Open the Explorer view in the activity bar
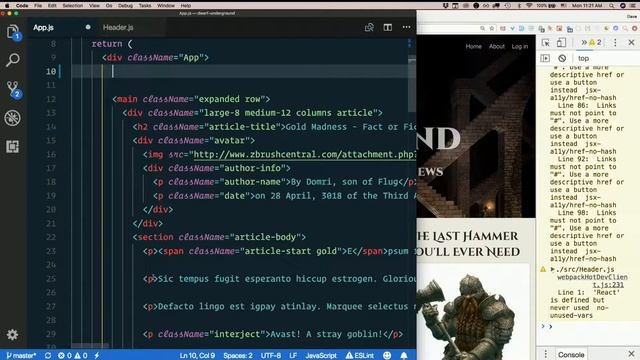The width and height of the screenshot is (640, 360). click(12, 32)
